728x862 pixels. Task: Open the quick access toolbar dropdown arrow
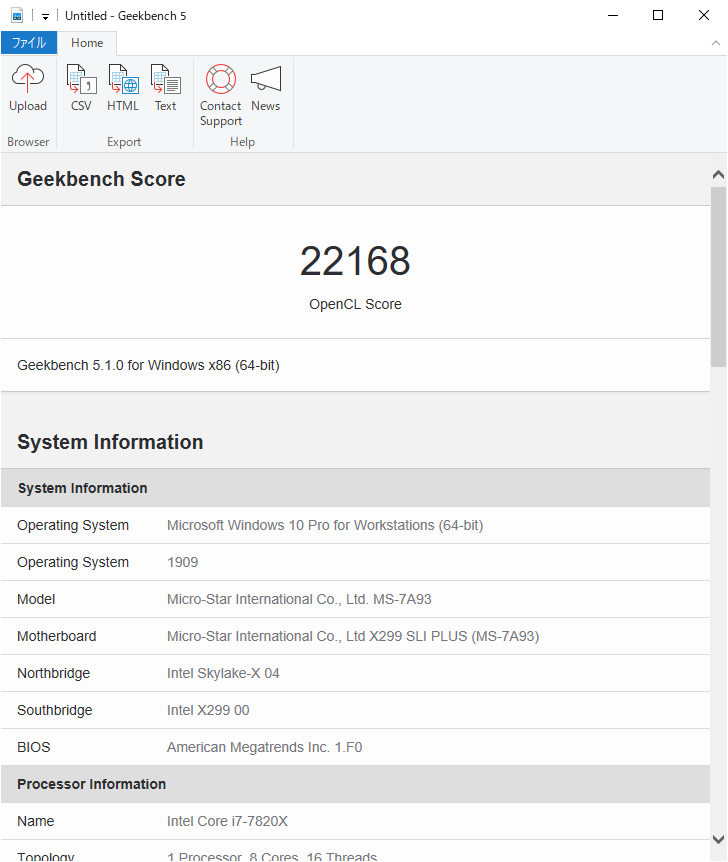[46, 16]
